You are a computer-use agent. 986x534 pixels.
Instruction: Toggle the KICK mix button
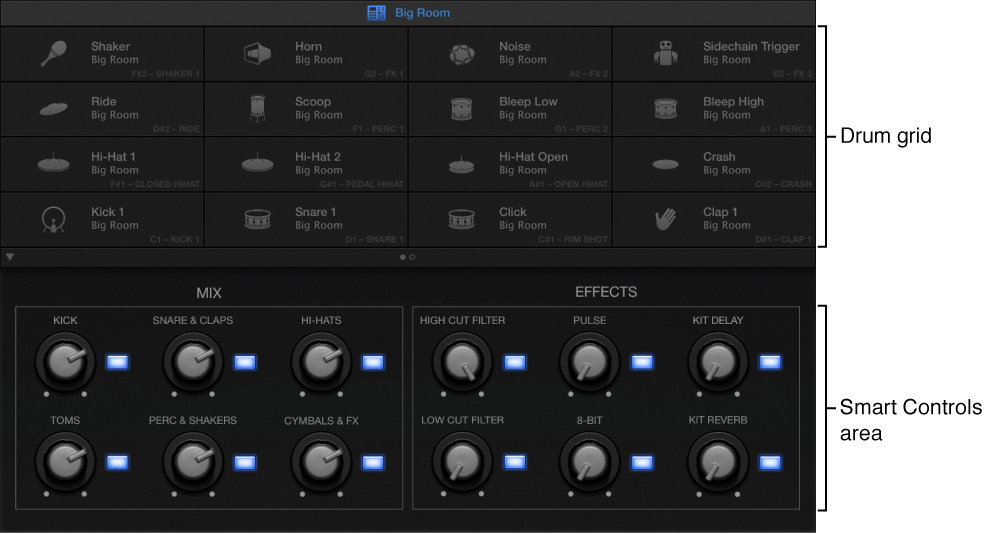(x=117, y=362)
